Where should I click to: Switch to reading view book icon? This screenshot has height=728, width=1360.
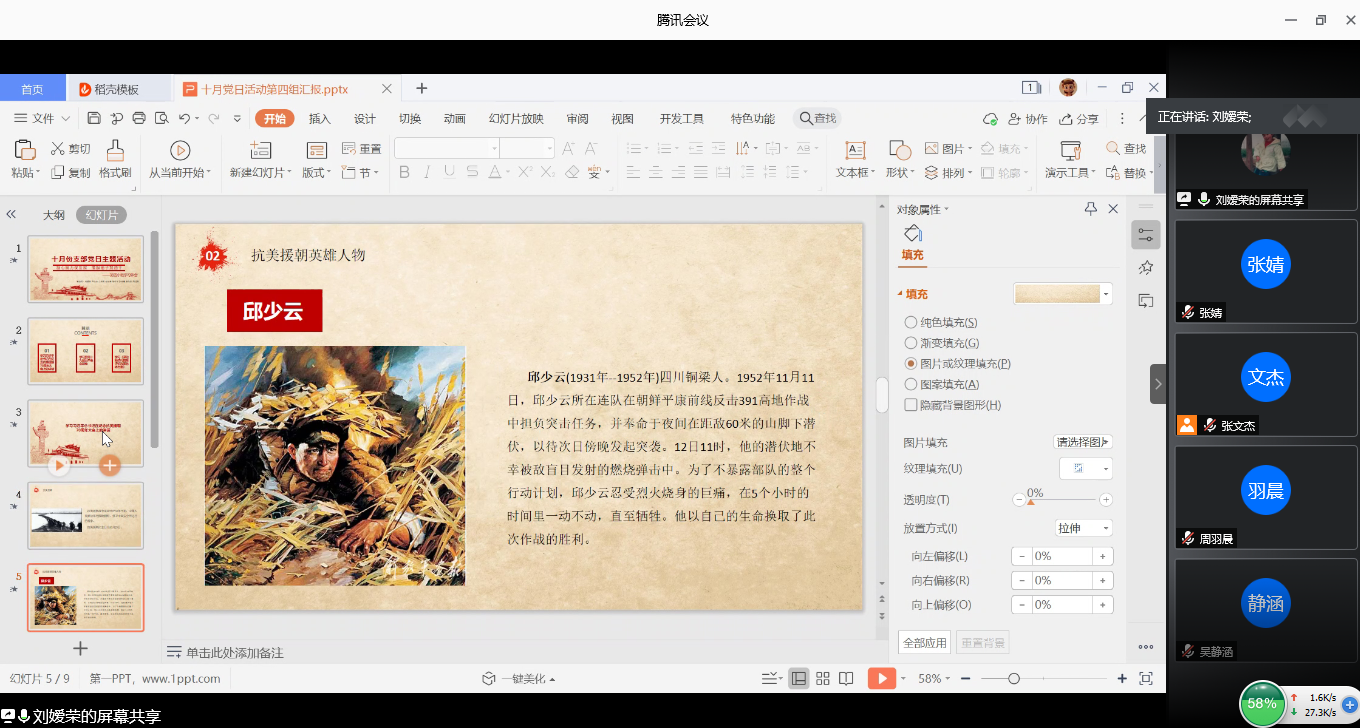(846, 679)
